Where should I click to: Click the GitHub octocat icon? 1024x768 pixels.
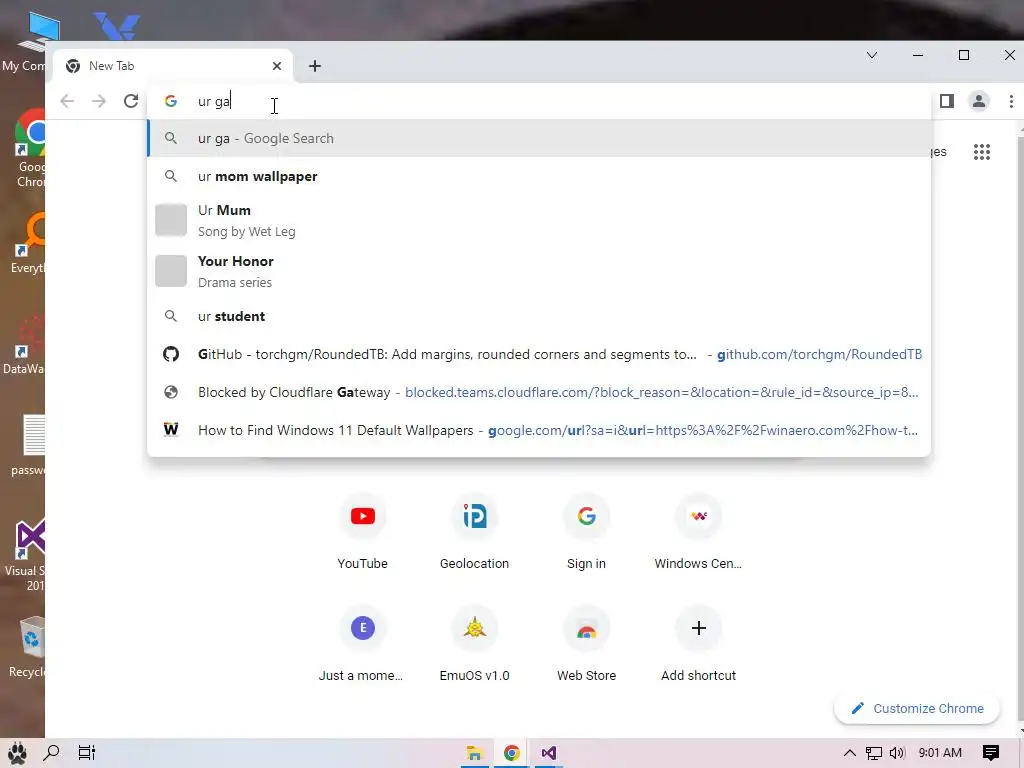coord(171,354)
